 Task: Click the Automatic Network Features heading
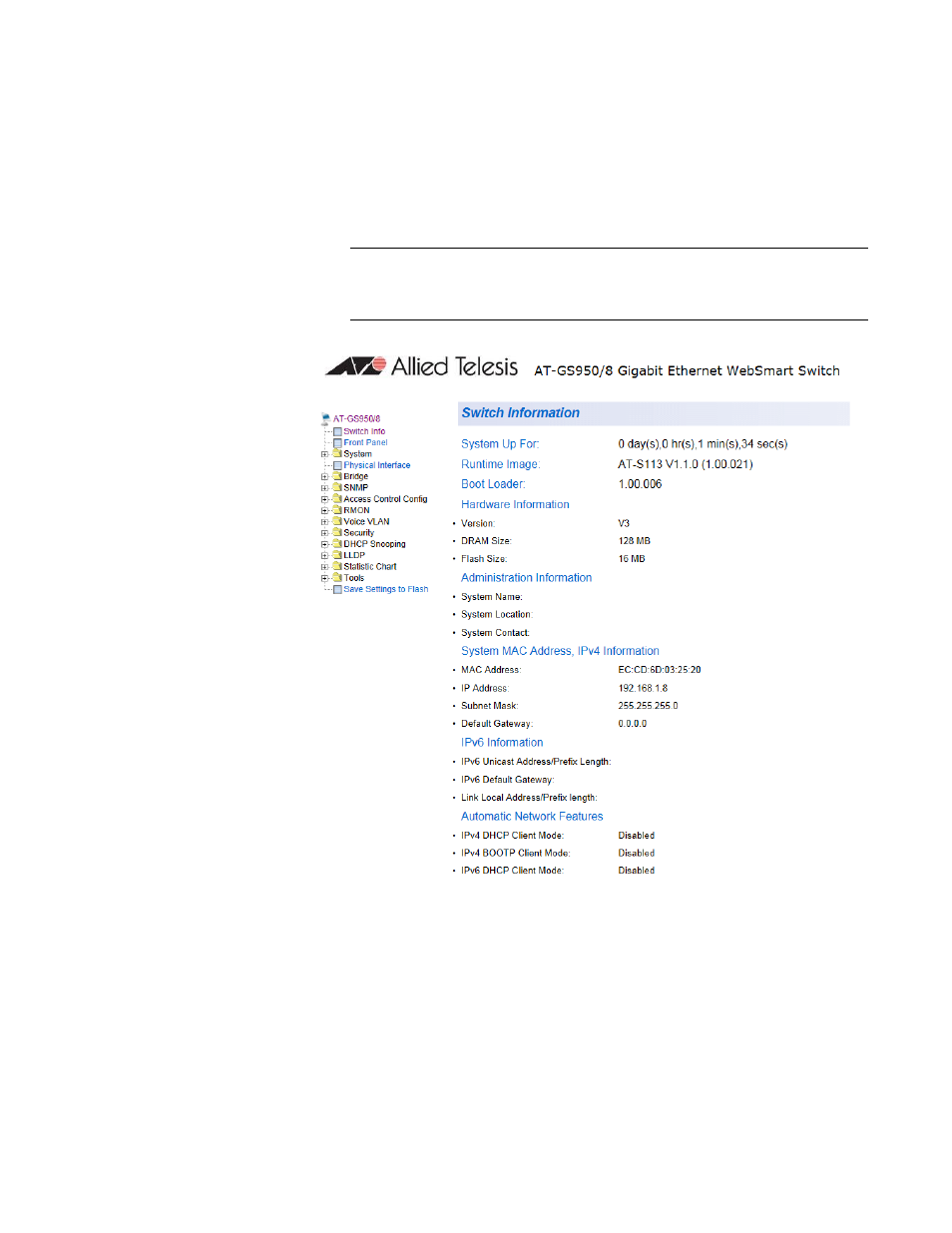532,817
